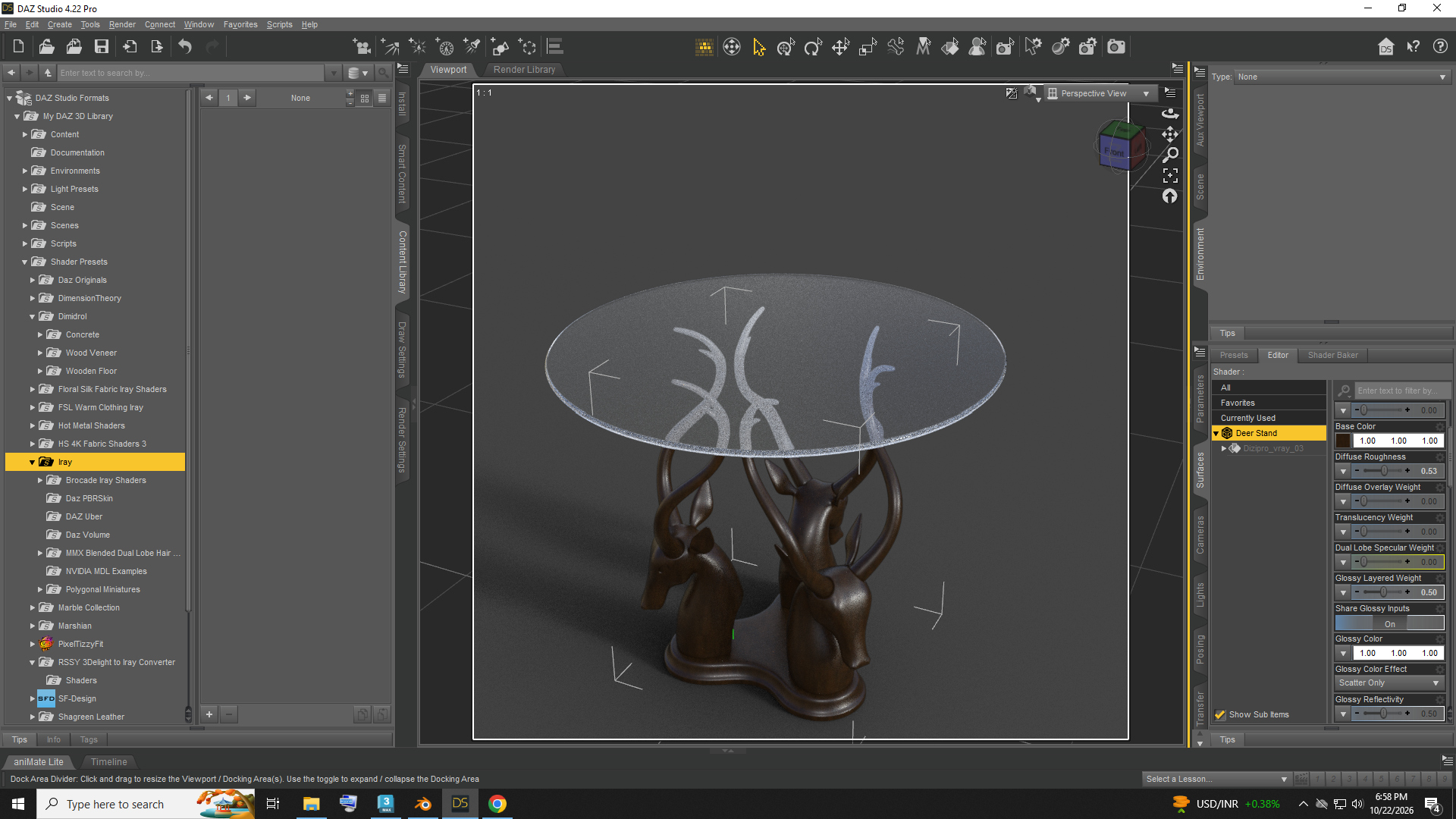Click the viewport zoom magnifier icon

point(1170,155)
